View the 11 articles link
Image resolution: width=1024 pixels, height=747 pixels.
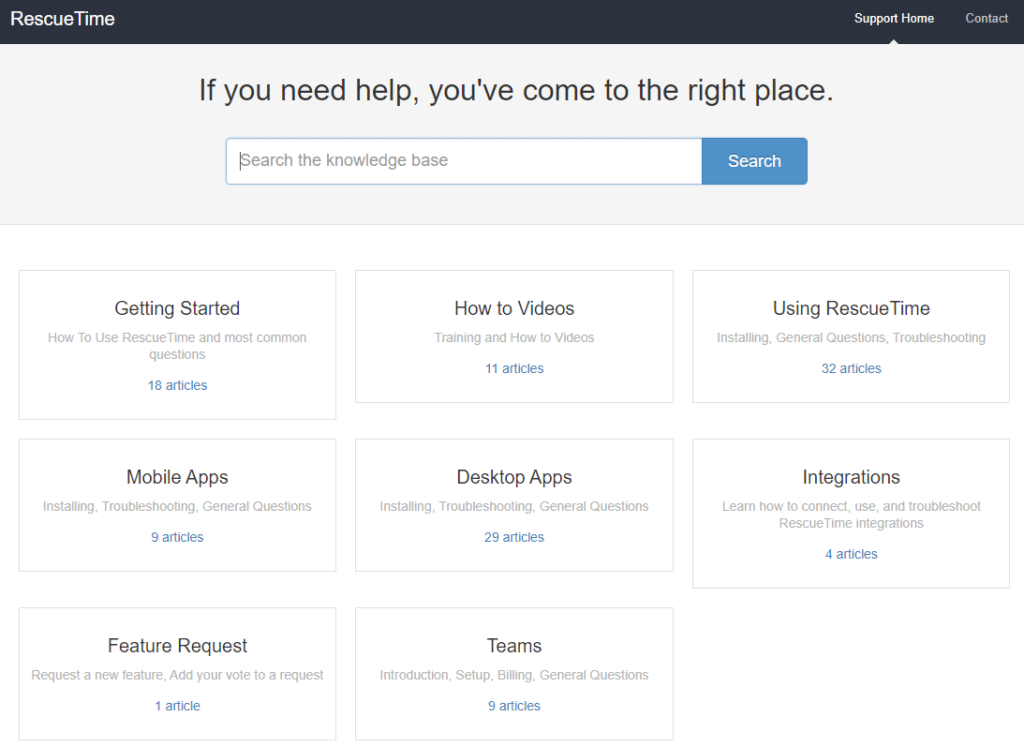514,368
